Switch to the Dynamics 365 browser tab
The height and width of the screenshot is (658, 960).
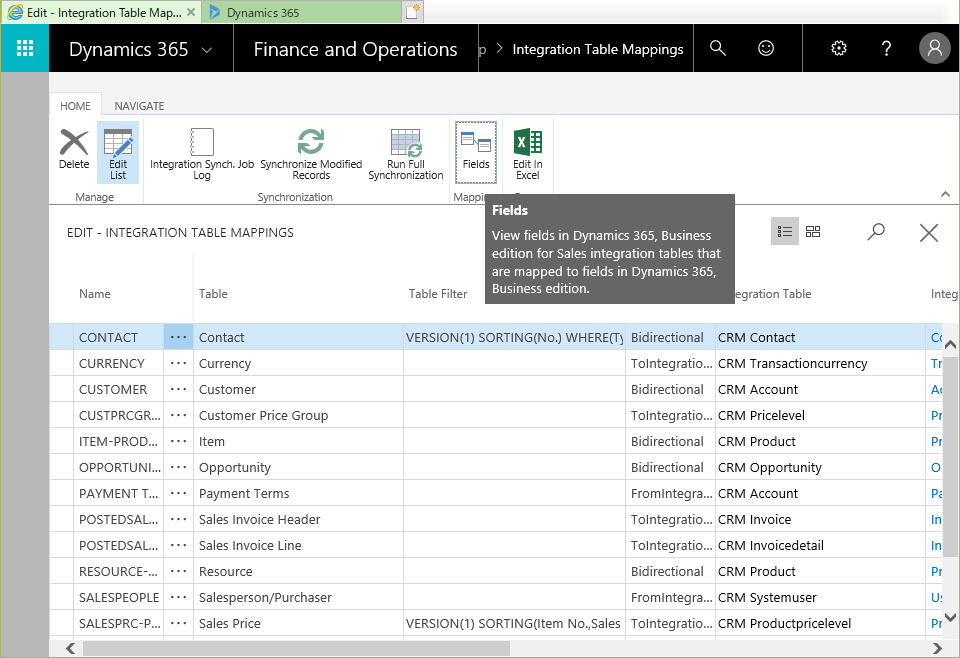pos(302,12)
